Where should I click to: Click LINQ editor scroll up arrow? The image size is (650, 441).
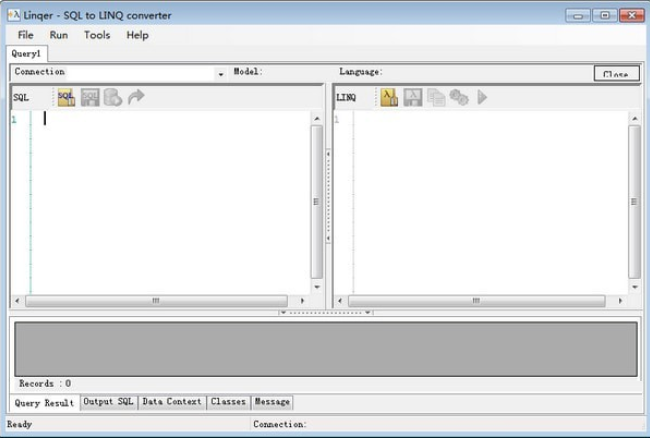coord(634,119)
